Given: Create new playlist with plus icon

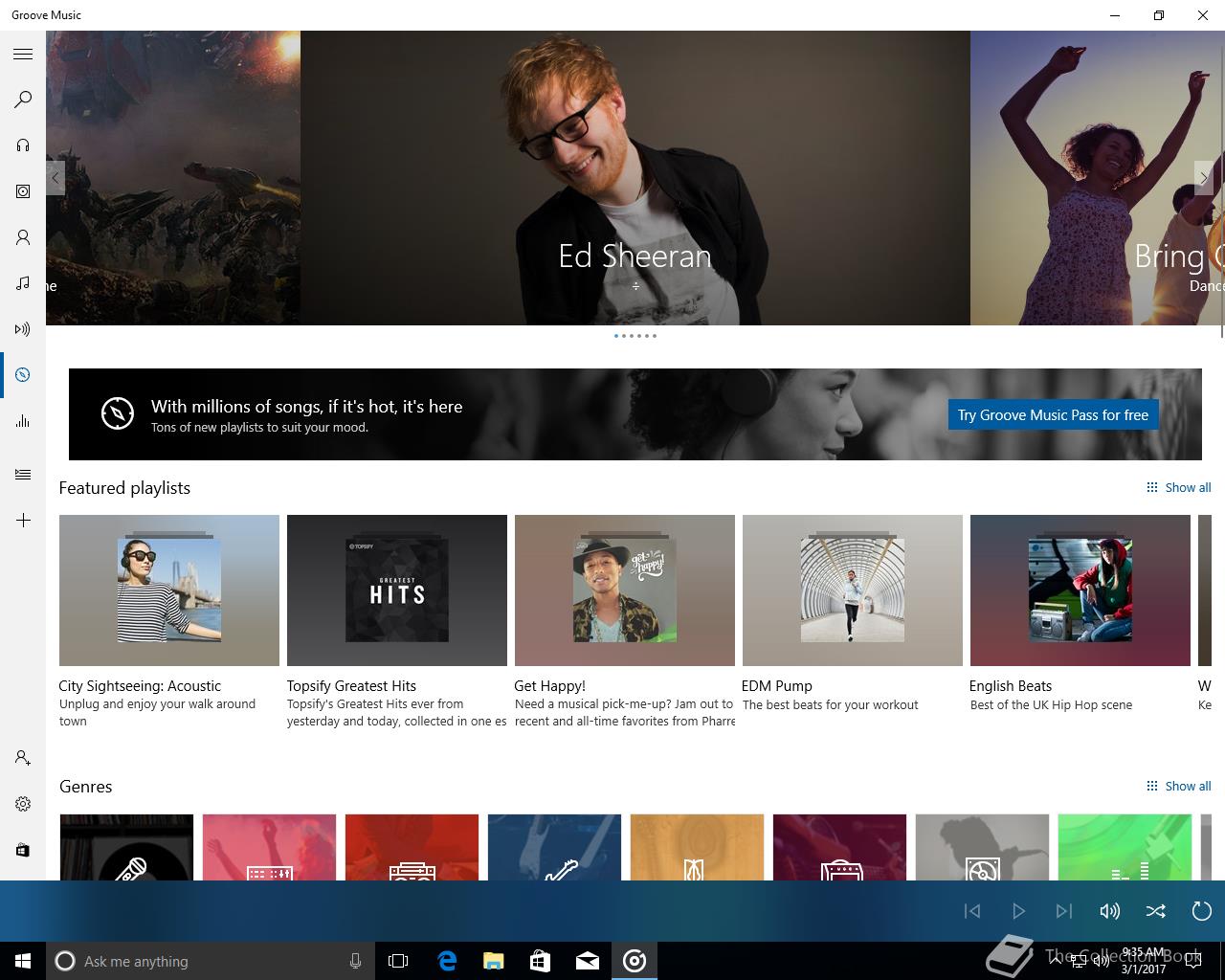Looking at the screenshot, I should click(x=23, y=521).
